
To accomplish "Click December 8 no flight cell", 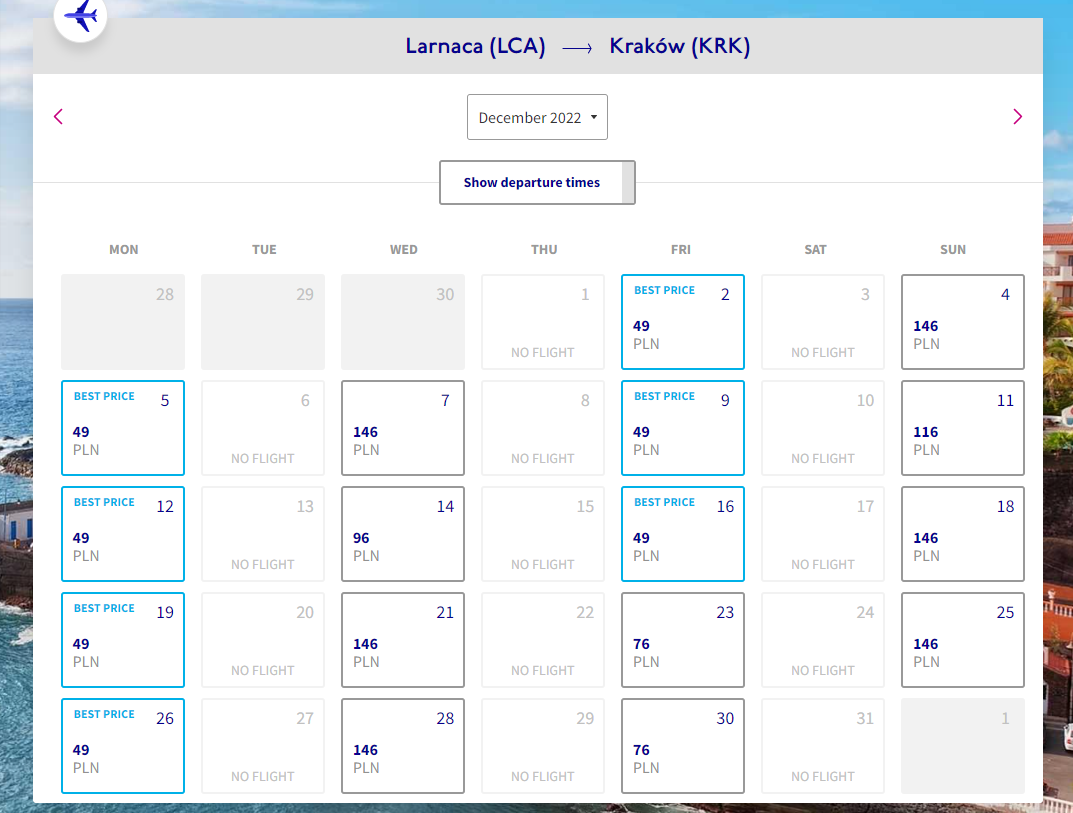I will (x=543, y=428).
